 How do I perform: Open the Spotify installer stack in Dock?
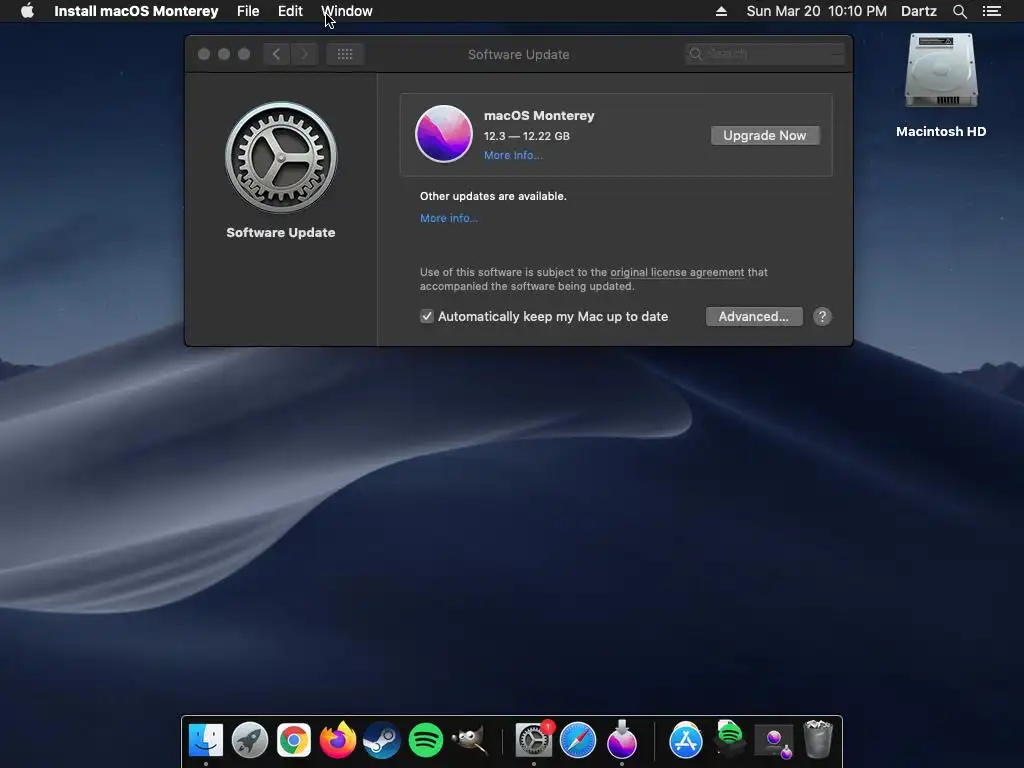pyautogui.click(x=729, y=738)
